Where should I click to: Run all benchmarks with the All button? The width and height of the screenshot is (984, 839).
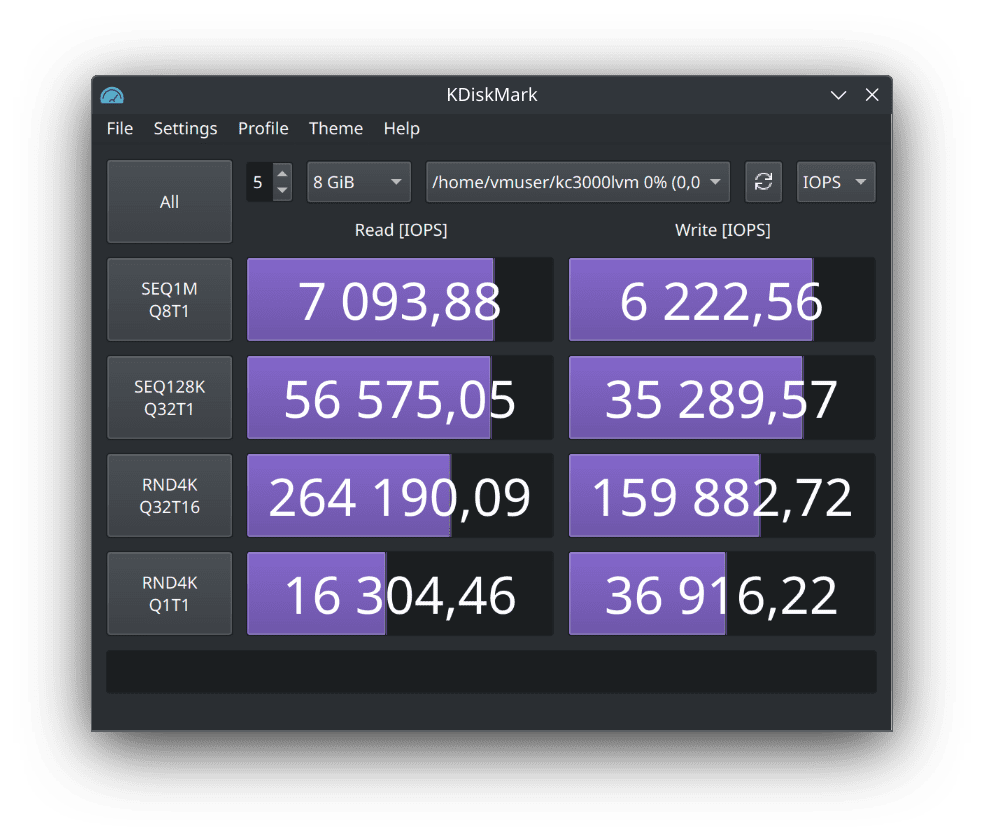point(169,201)
